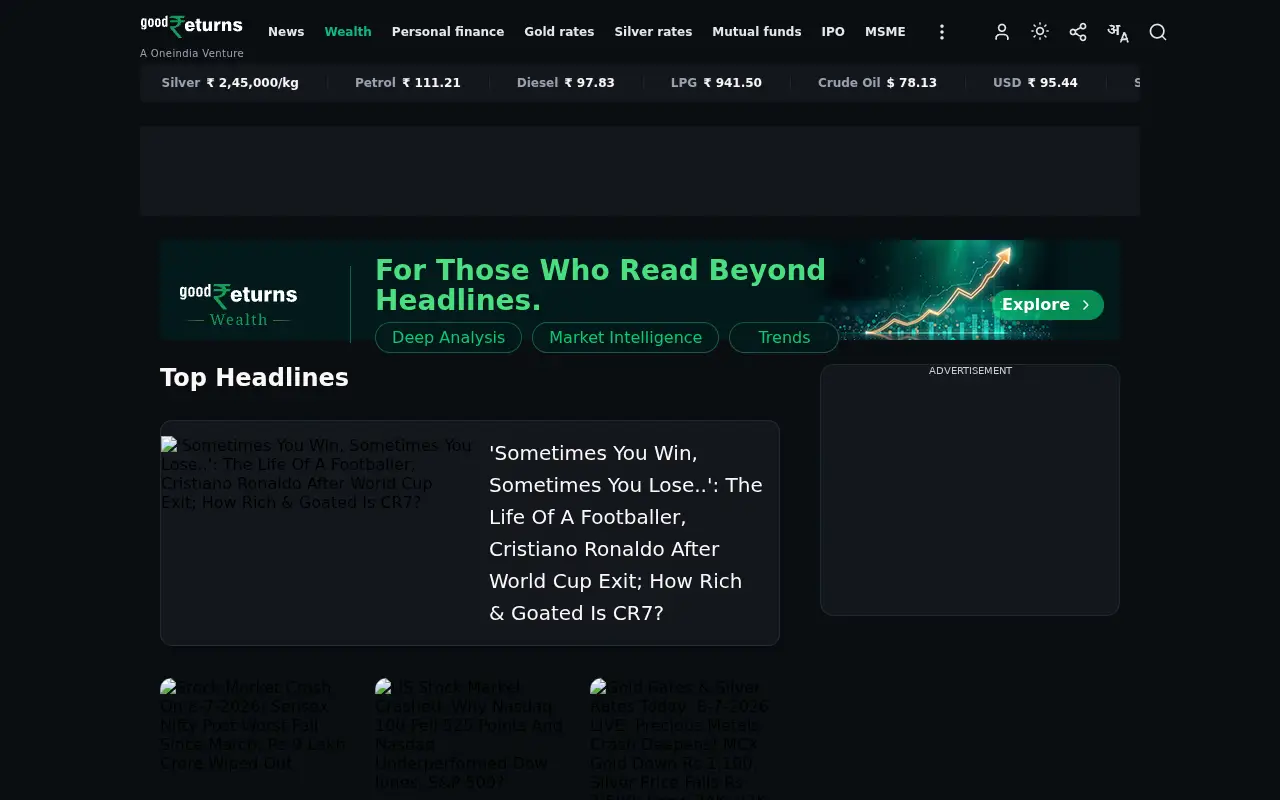
Task: Open the language selector icon
Action: [1118, 32]
